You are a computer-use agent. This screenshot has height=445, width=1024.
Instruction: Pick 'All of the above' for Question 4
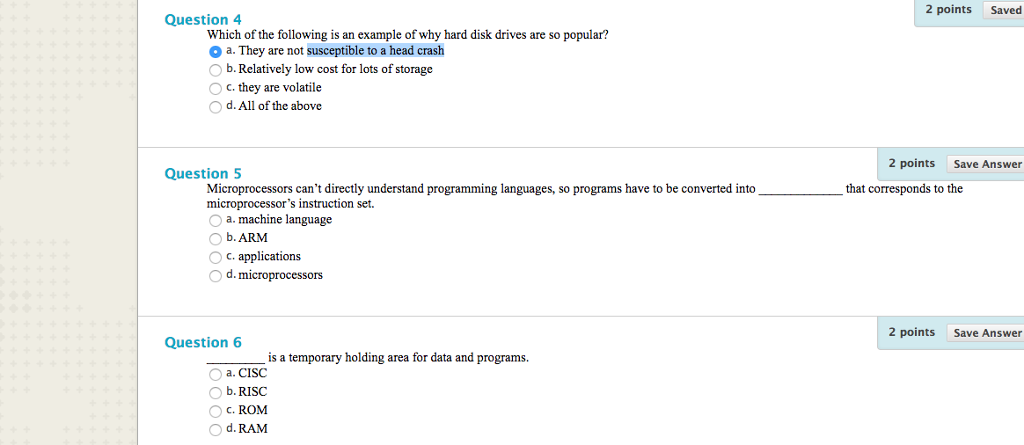215,107
